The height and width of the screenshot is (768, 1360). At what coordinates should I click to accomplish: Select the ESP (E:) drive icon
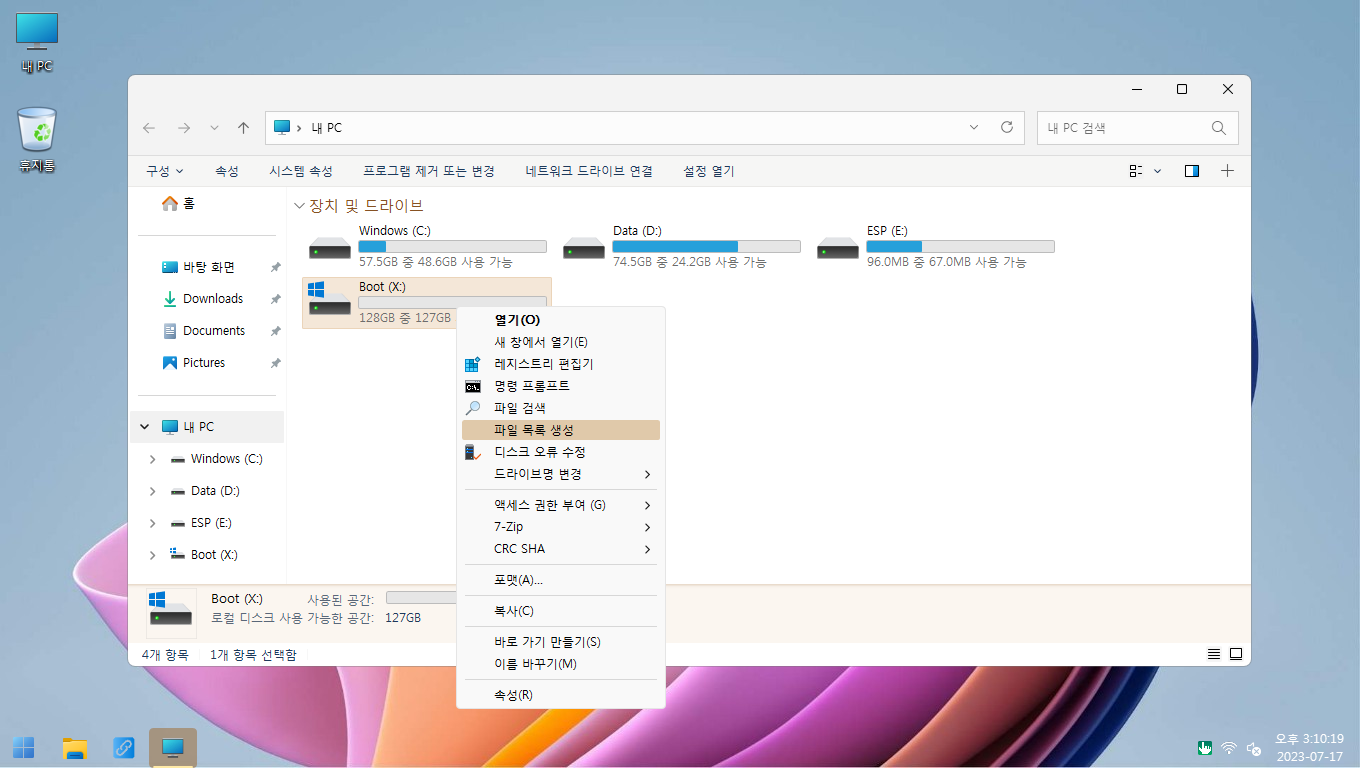(x=838, y=247)
